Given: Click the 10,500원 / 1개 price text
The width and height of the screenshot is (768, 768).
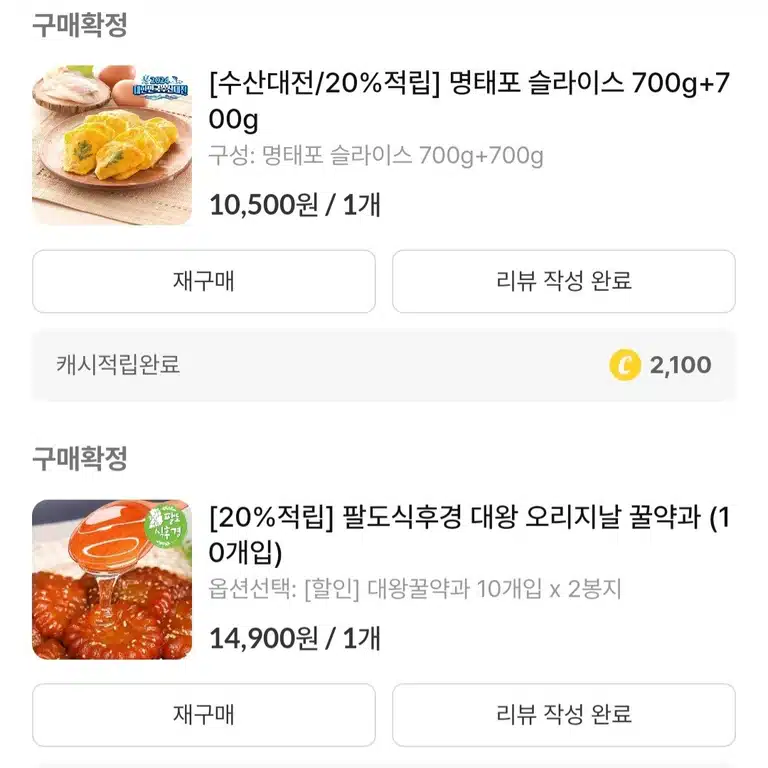Looking at the screenshot, I should [x=294, y=205].
